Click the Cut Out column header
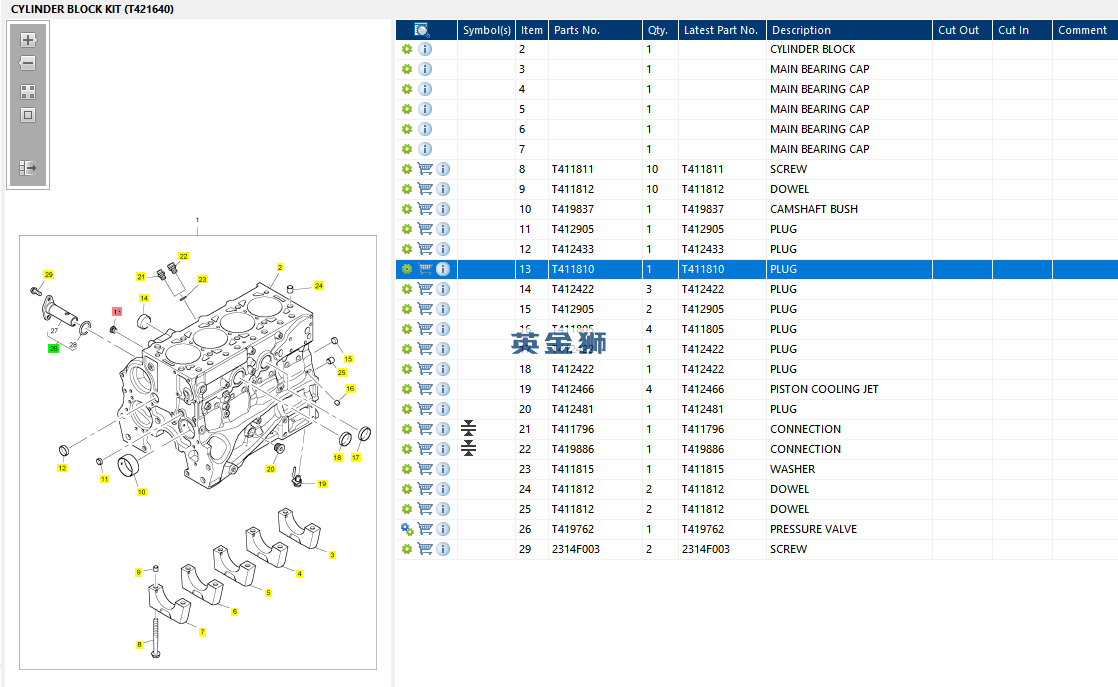The image size is (1118, 687). (x=958, y=30)
